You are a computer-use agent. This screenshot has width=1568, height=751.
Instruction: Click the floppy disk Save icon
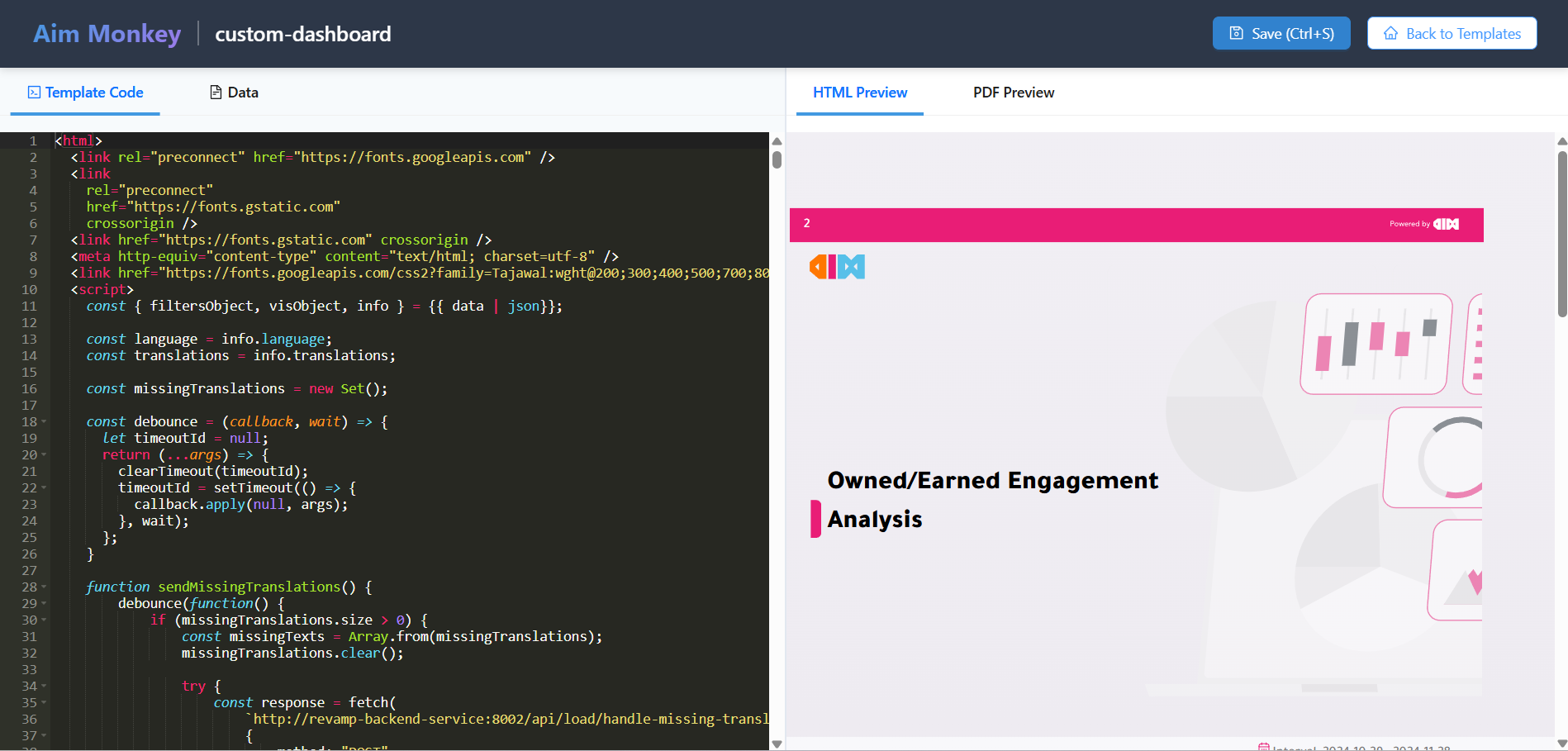1236,33
